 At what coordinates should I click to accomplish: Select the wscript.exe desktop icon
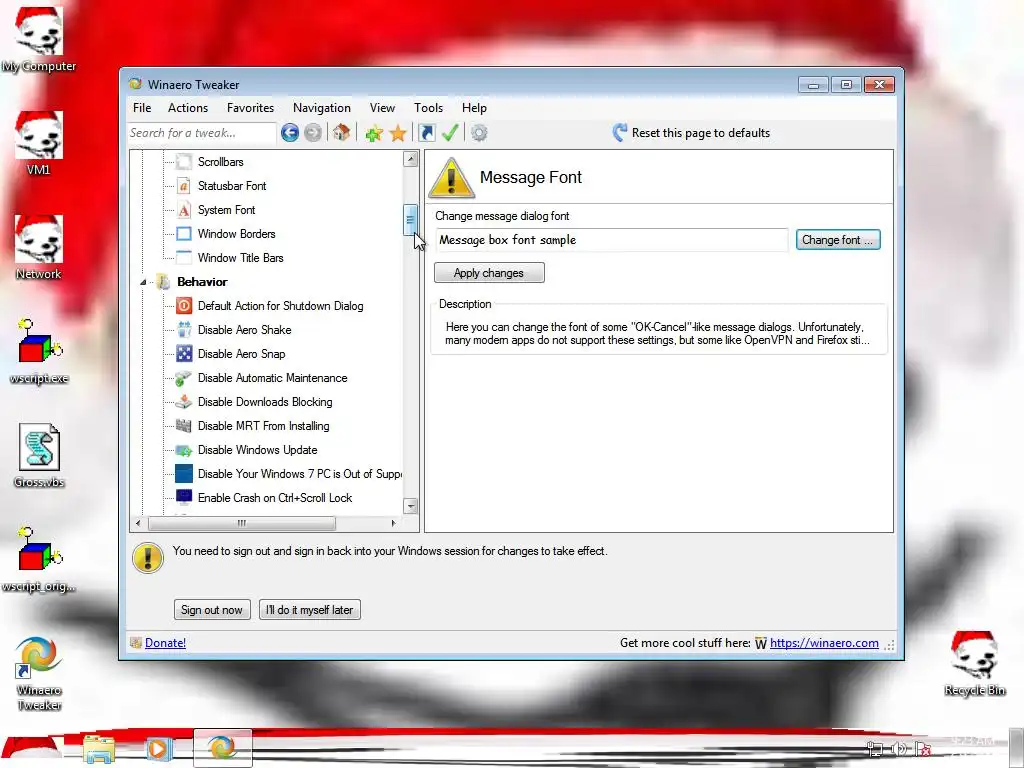[39, 352]
